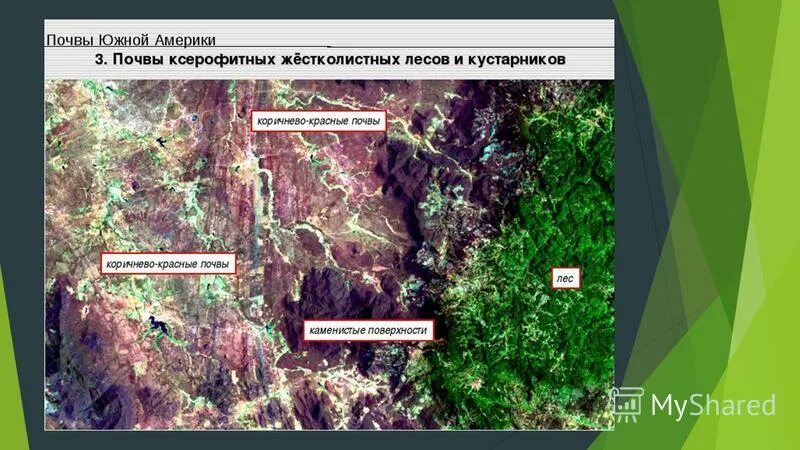800x450 pixels.
Task: Click the 'лес' label on the forest
Action: pyautogui.click(x=565, y=279)
